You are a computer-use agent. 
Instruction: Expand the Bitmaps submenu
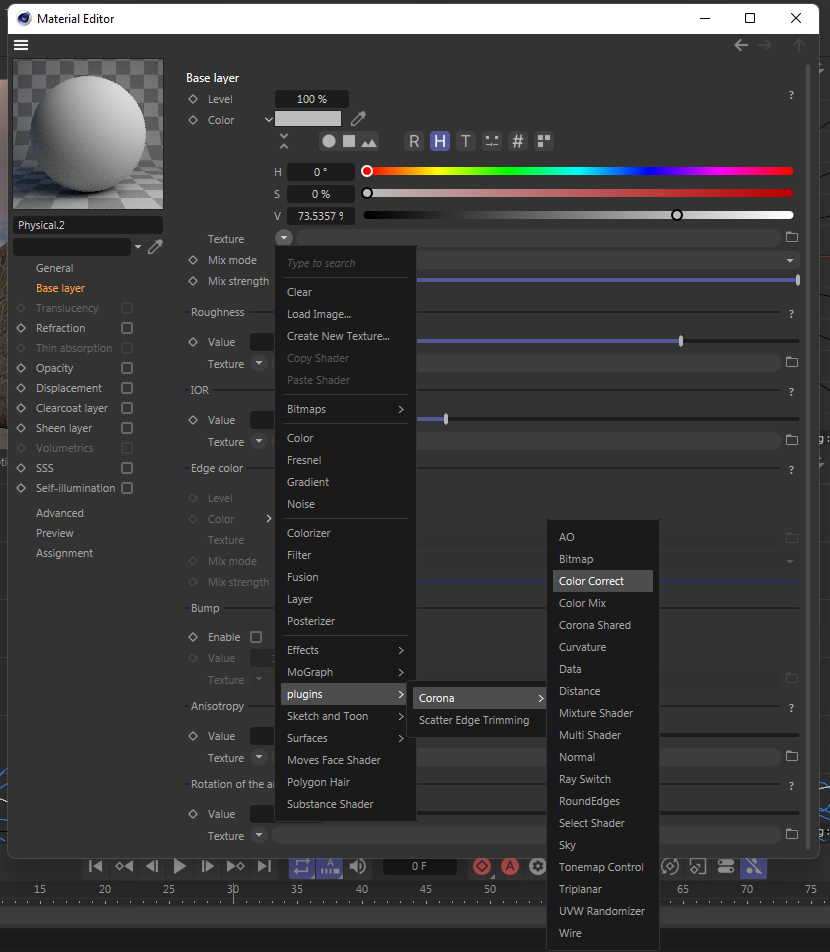[x=345, y=409]
